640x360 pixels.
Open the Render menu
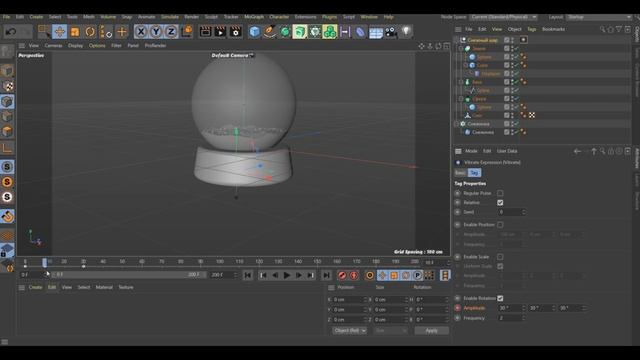pos(191,17)
